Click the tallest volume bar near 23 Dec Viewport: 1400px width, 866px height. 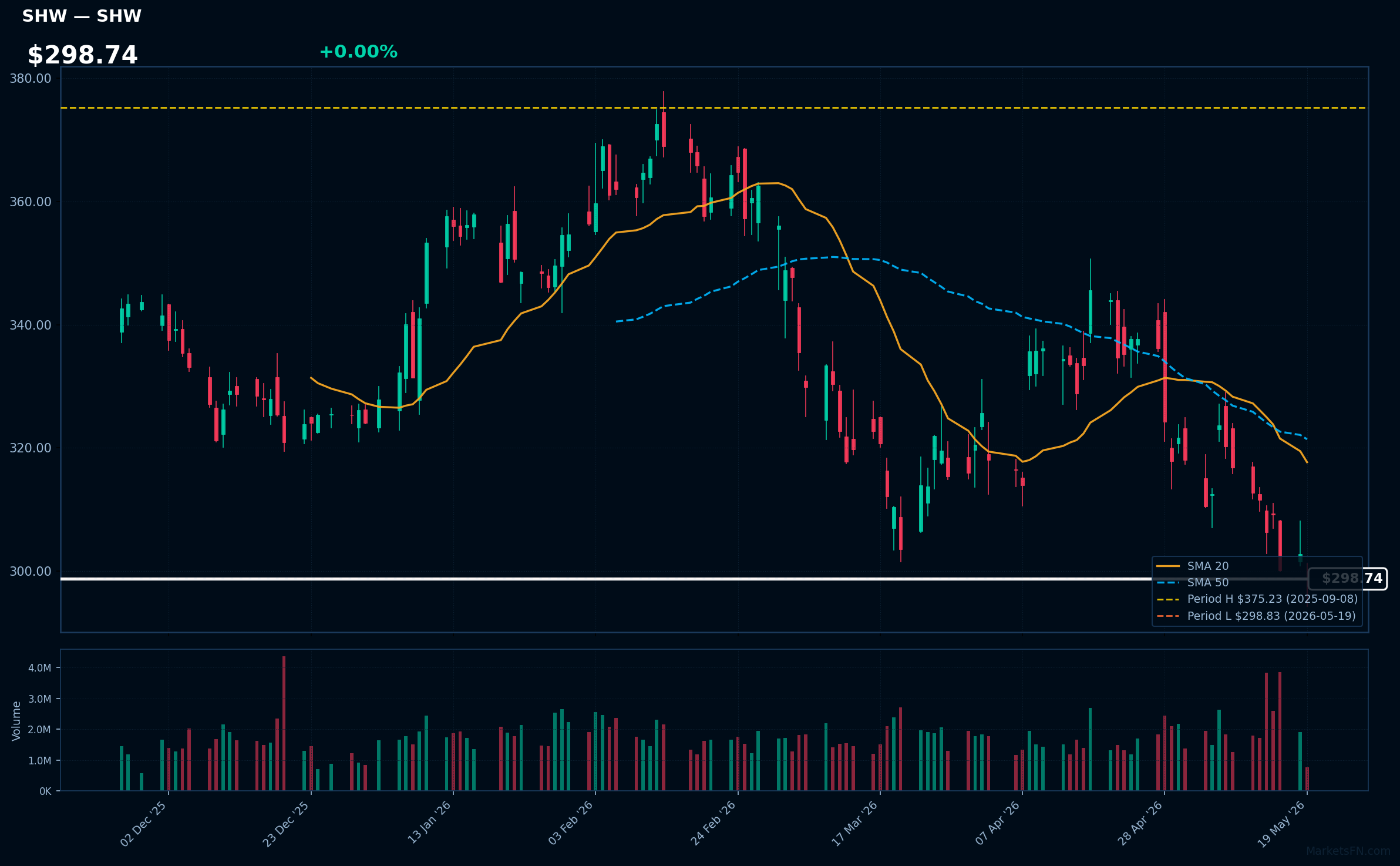point(284,724)
